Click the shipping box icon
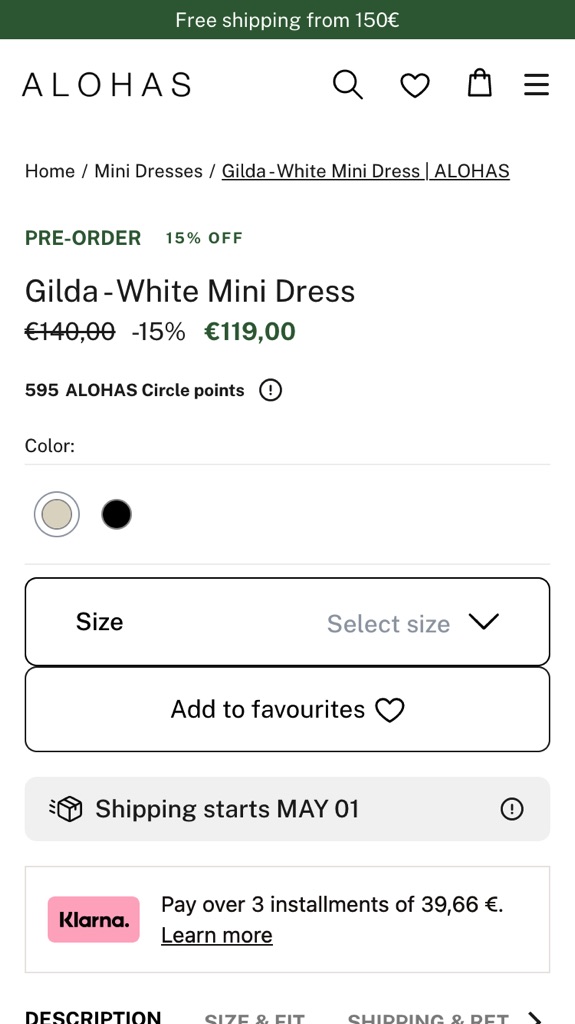This screenshot has height=1024, width=575. 67,809
